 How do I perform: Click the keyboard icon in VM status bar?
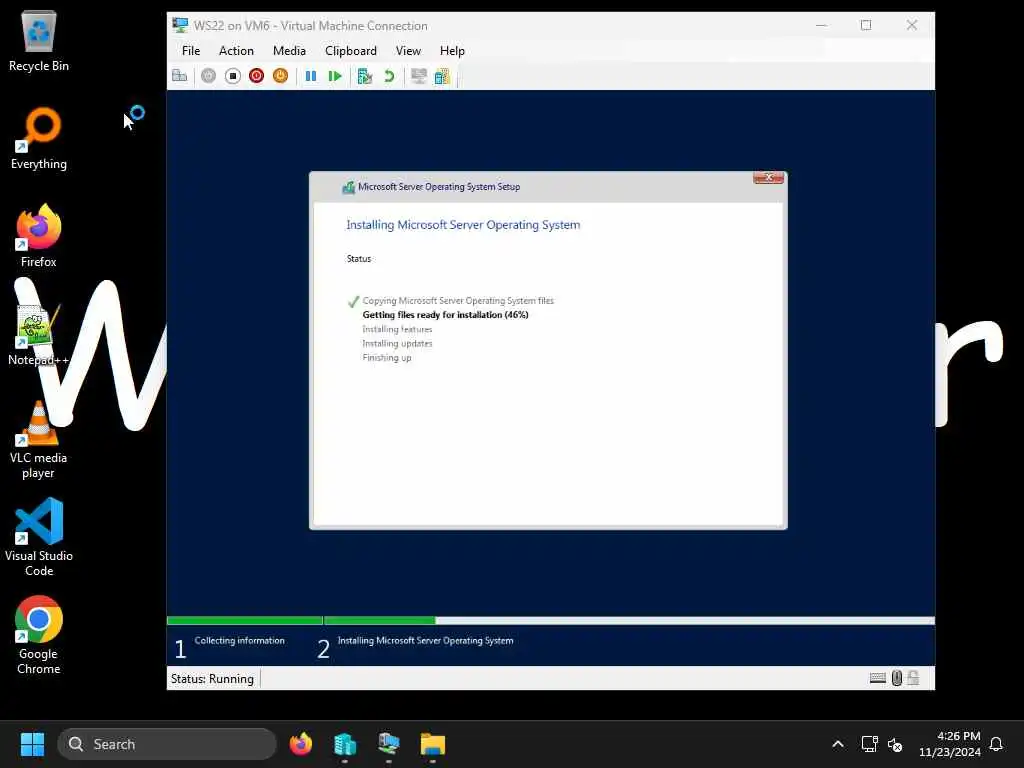click(878, 679)
